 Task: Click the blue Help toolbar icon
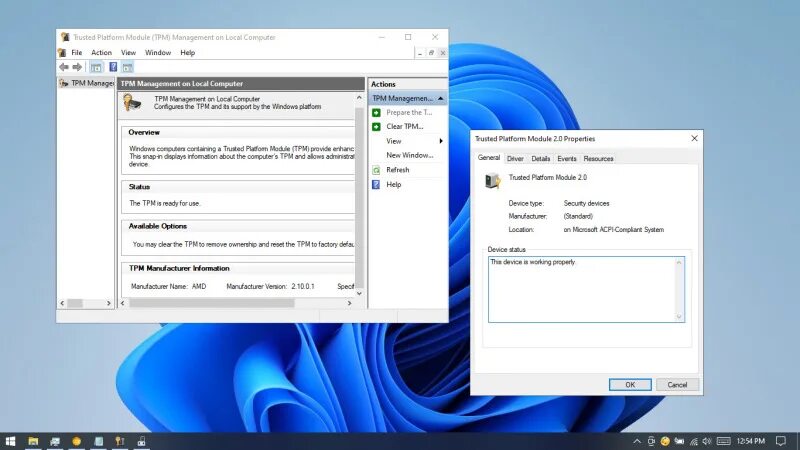(113, 67)
